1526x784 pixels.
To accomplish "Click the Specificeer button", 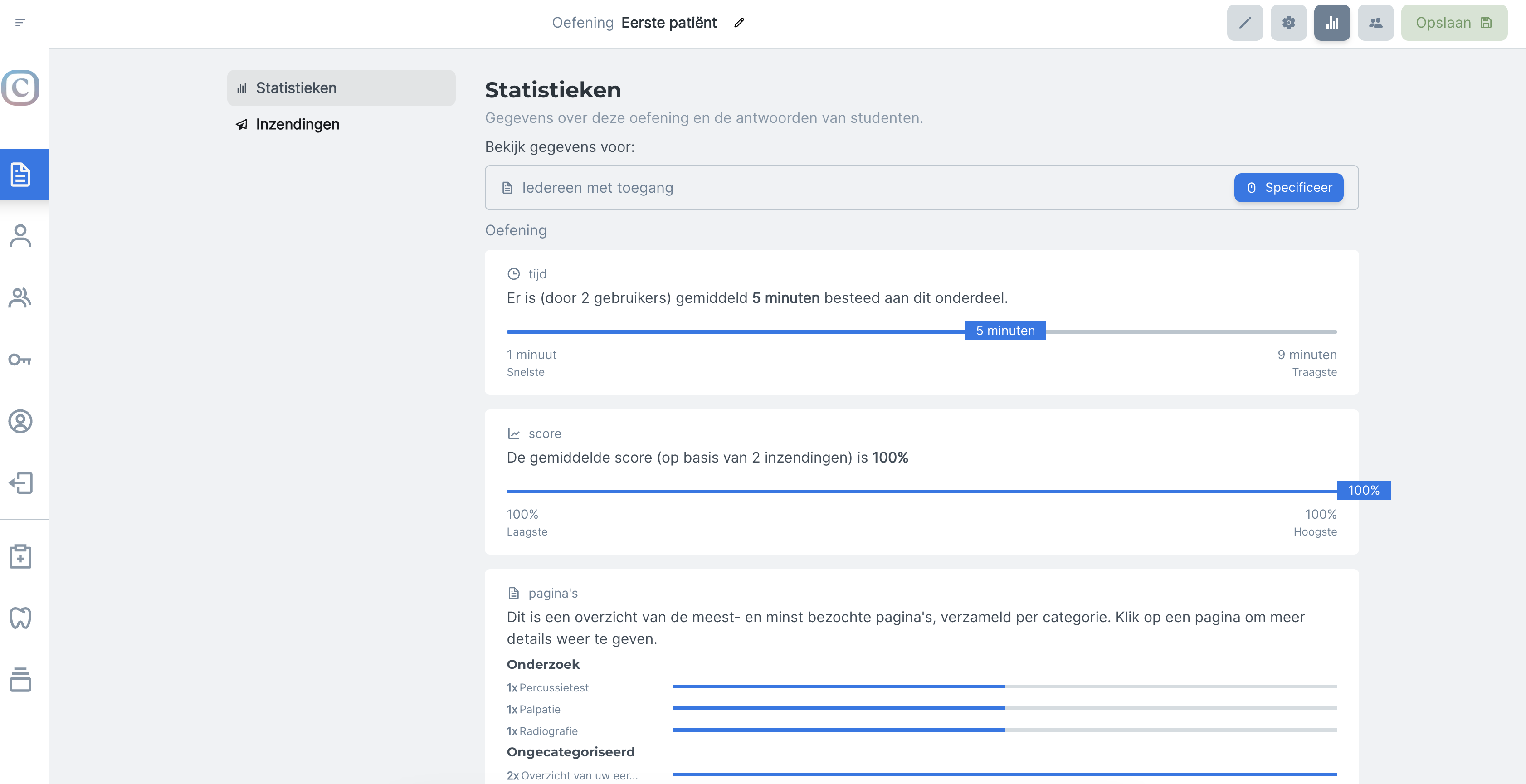I will (1288, 188).
